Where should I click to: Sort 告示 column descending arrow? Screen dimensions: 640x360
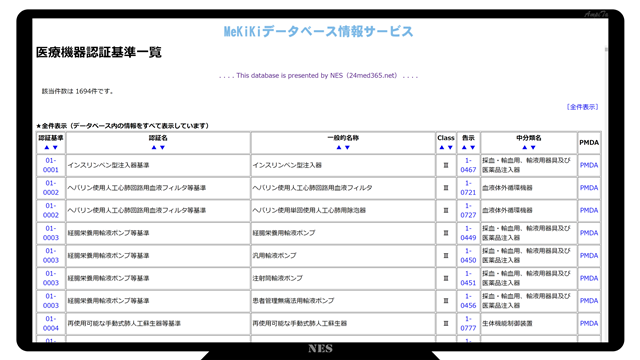473,147
